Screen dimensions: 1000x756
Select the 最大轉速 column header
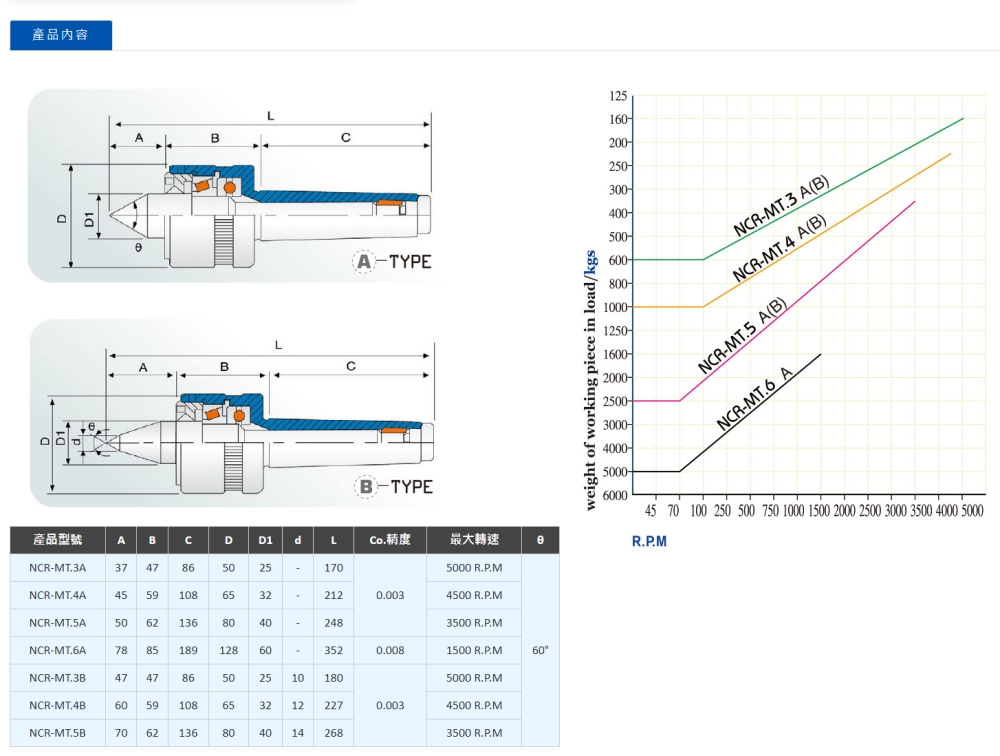point(474,540)
